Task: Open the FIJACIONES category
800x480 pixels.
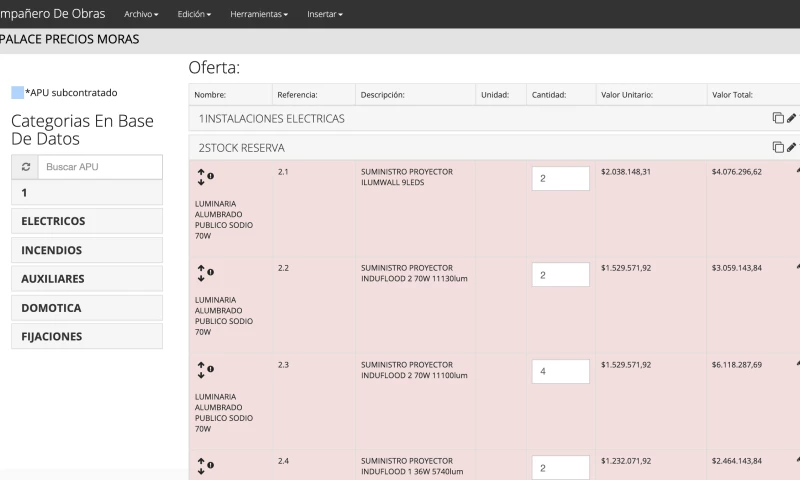Action: tap(87, 336)
